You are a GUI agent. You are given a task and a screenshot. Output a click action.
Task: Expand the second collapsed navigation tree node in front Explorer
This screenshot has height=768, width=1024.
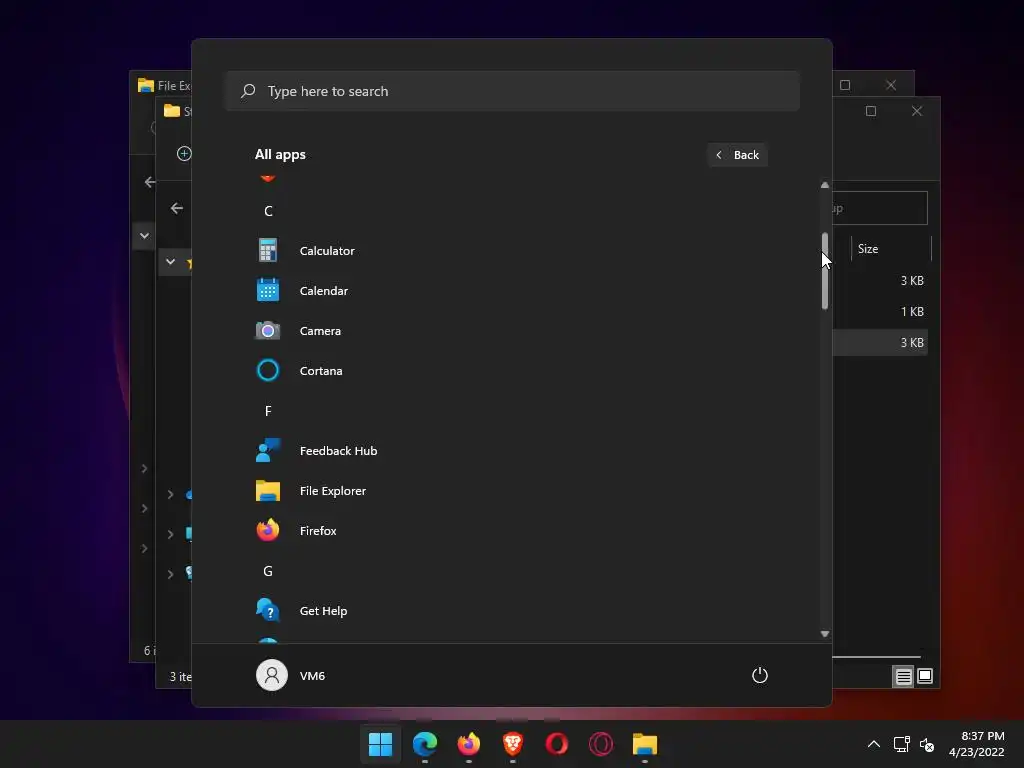coord(170,534)
